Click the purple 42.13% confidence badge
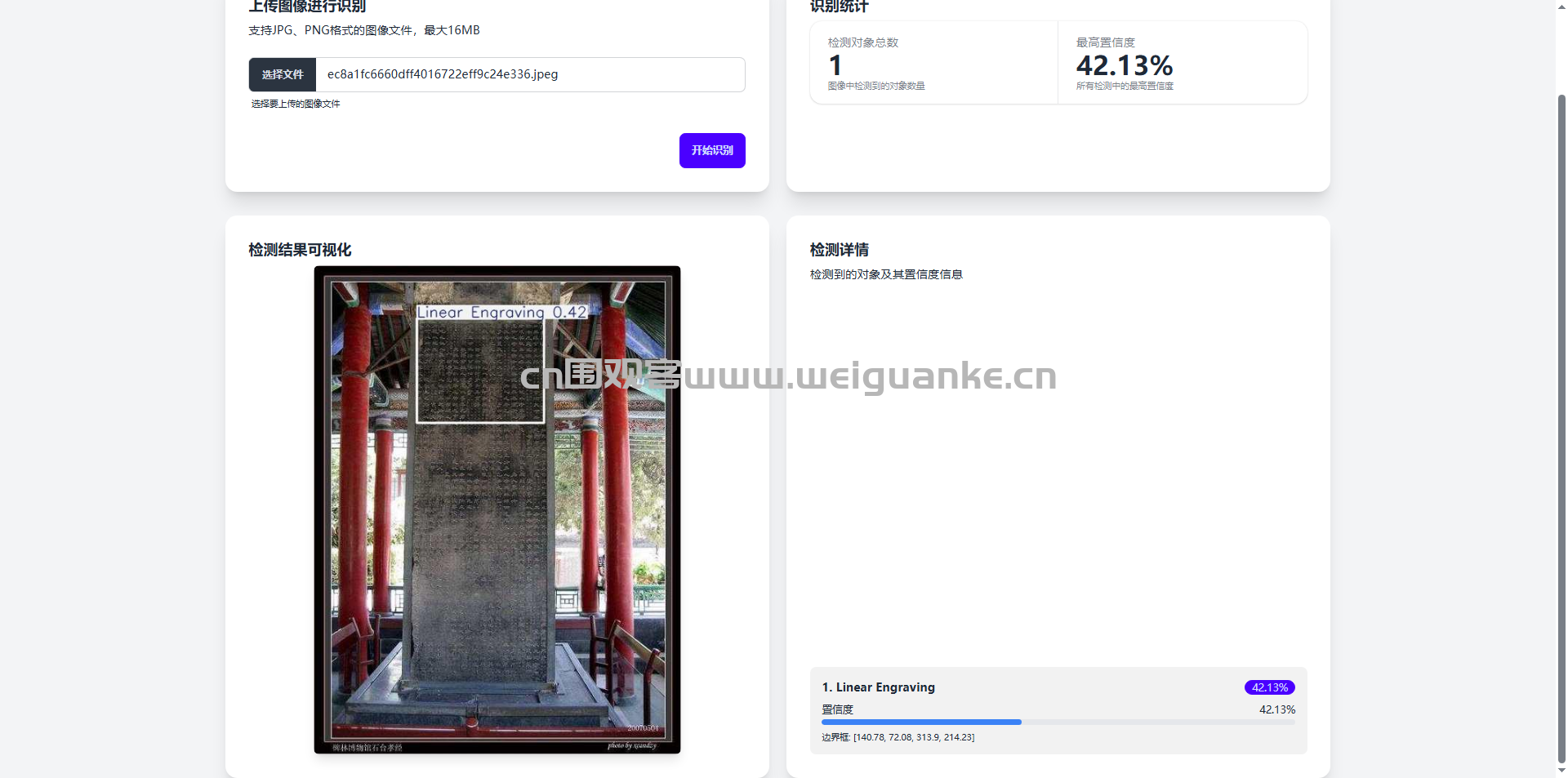 click(1269, 687)
